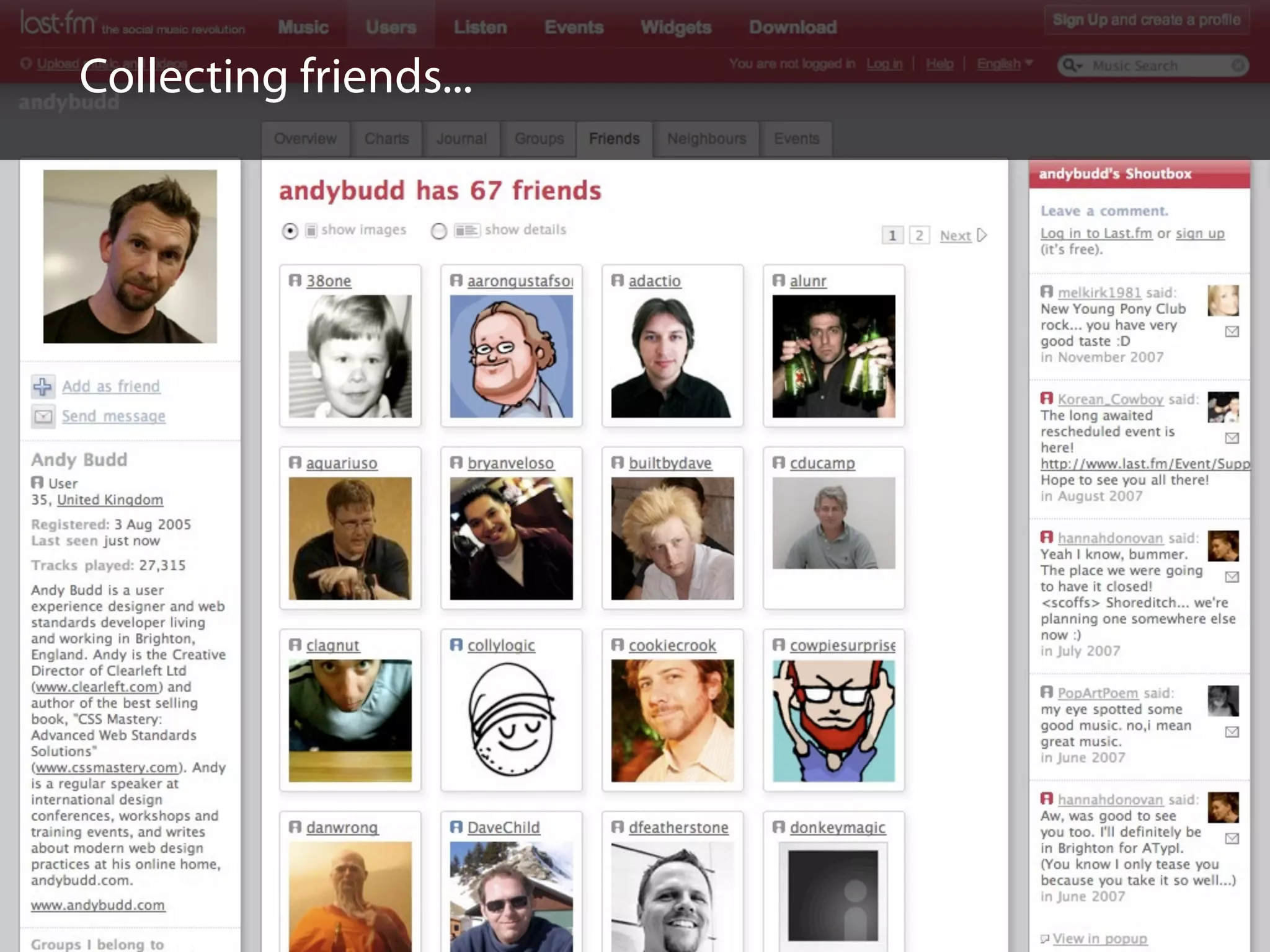Switch to the Groups tab
The image size is (1270, 952).
click(539, 138)
